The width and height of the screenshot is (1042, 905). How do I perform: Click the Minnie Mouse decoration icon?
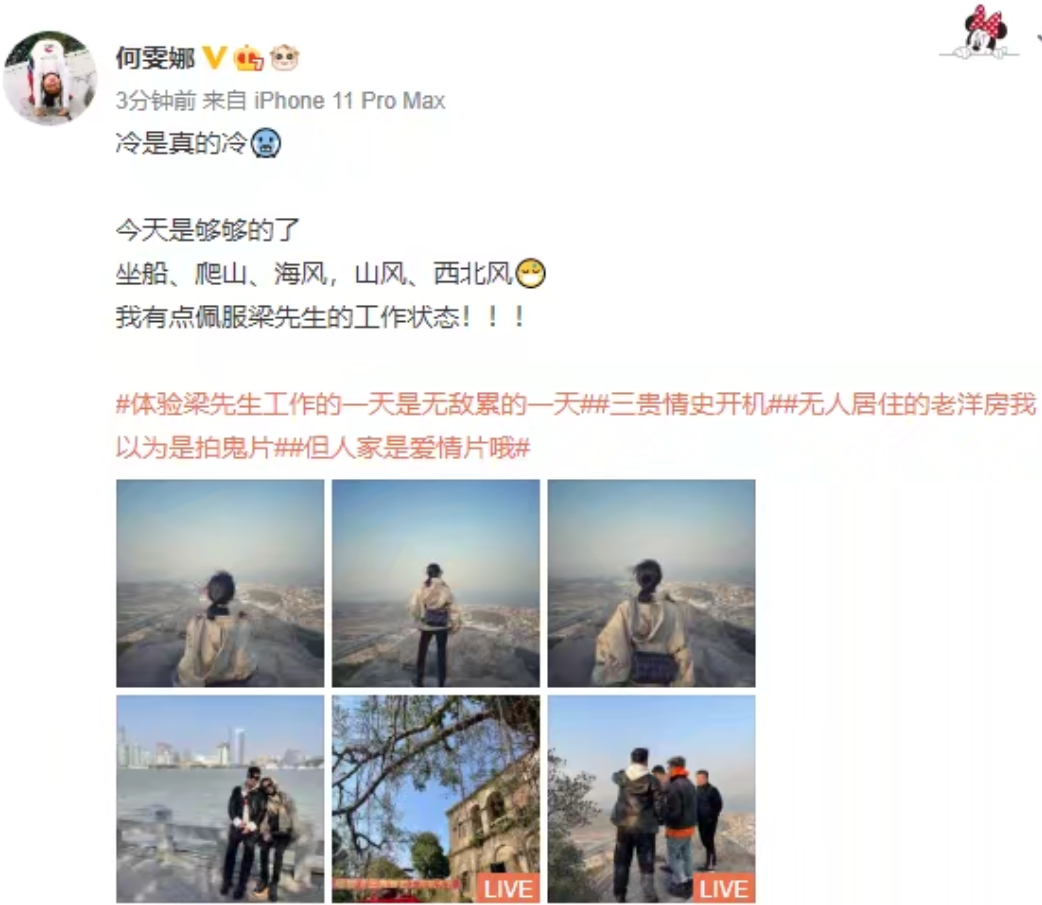[984, 32]
